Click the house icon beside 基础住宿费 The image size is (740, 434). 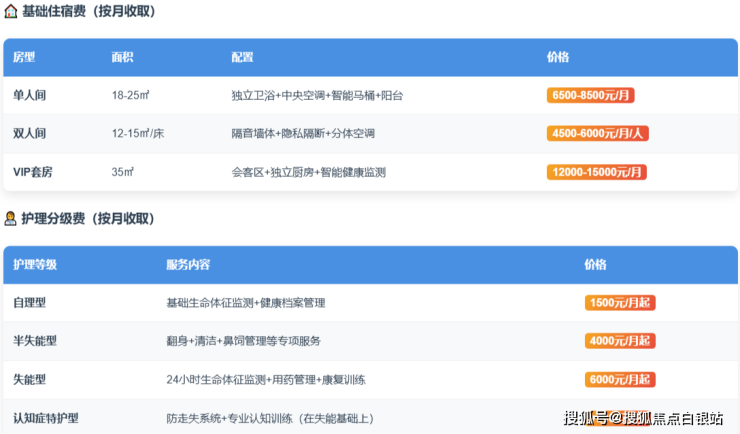(x=11, y=12)
